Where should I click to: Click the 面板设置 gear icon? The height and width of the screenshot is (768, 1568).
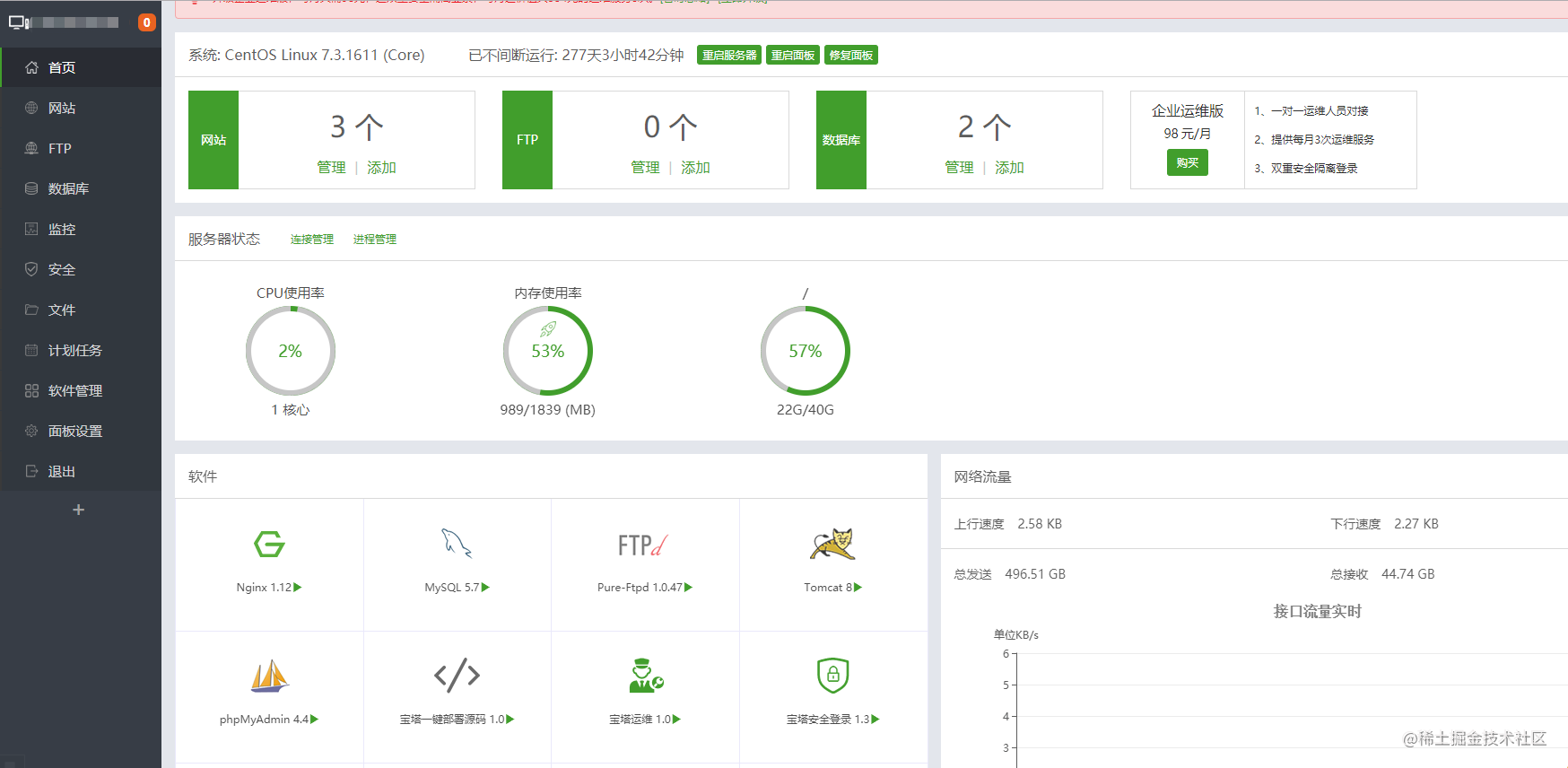tap(31, 431)
